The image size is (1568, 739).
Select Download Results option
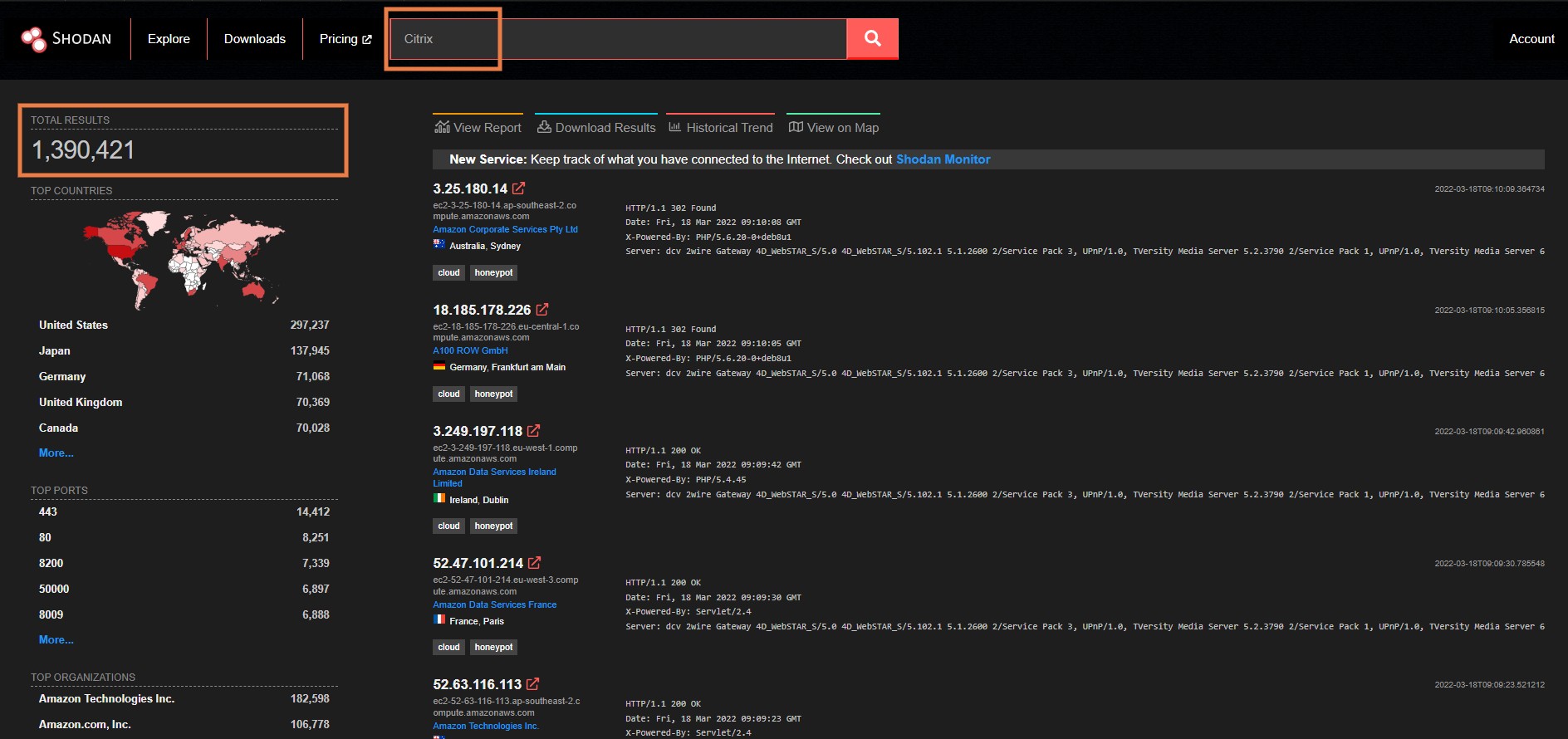(x=596, y=127)
